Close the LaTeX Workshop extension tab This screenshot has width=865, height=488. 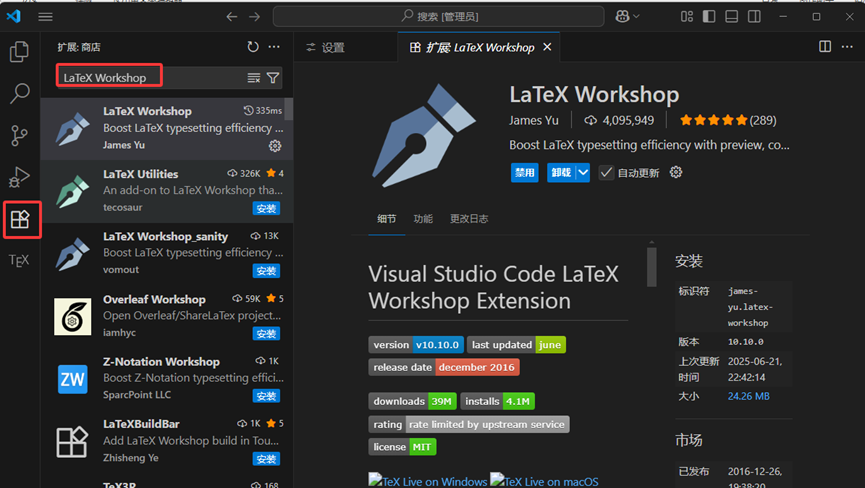pyautogui.click(x=547, y=47)
